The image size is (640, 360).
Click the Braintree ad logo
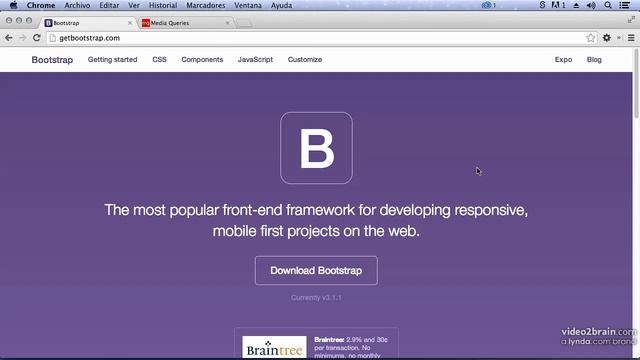[x=274, y=347]
